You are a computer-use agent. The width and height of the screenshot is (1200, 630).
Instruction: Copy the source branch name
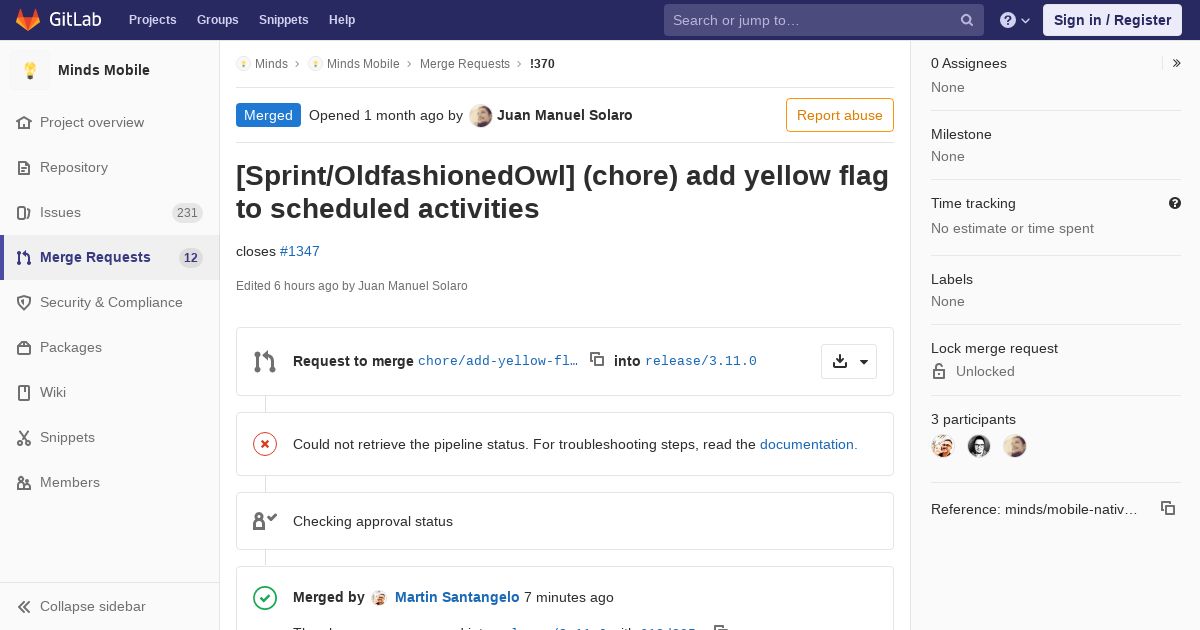[x=597, y=359]
